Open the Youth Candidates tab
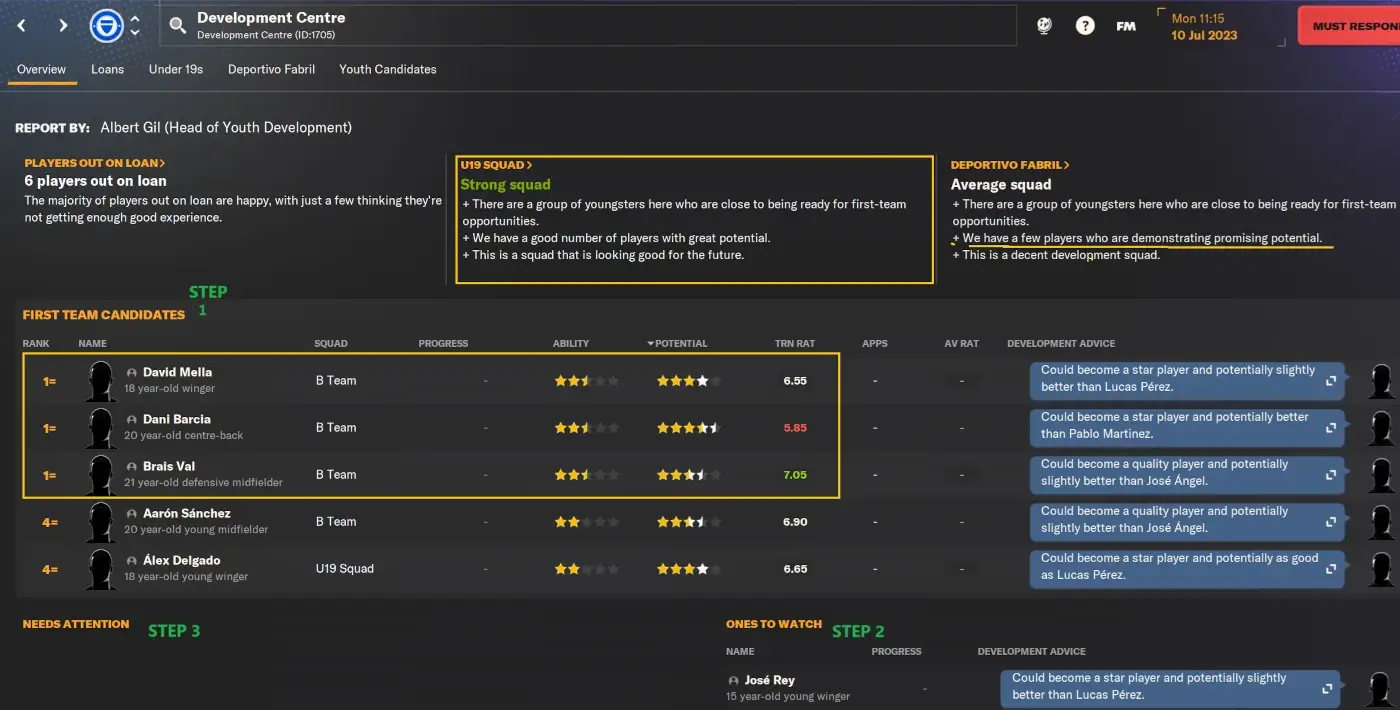 387,69
